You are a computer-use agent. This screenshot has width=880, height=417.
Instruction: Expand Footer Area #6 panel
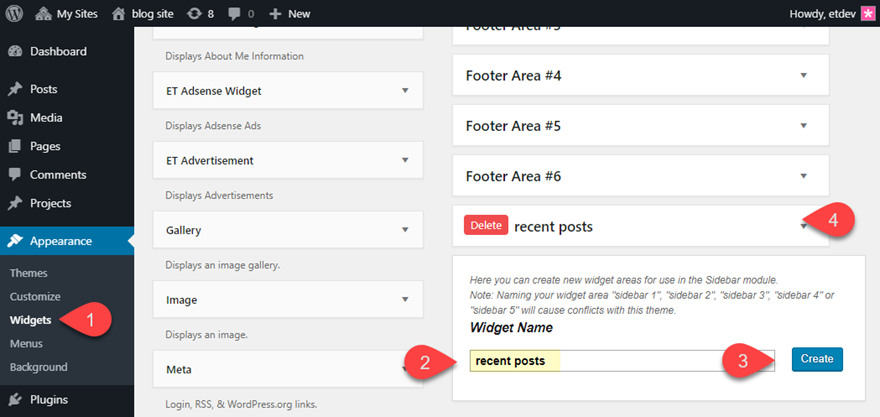(803, 176)
